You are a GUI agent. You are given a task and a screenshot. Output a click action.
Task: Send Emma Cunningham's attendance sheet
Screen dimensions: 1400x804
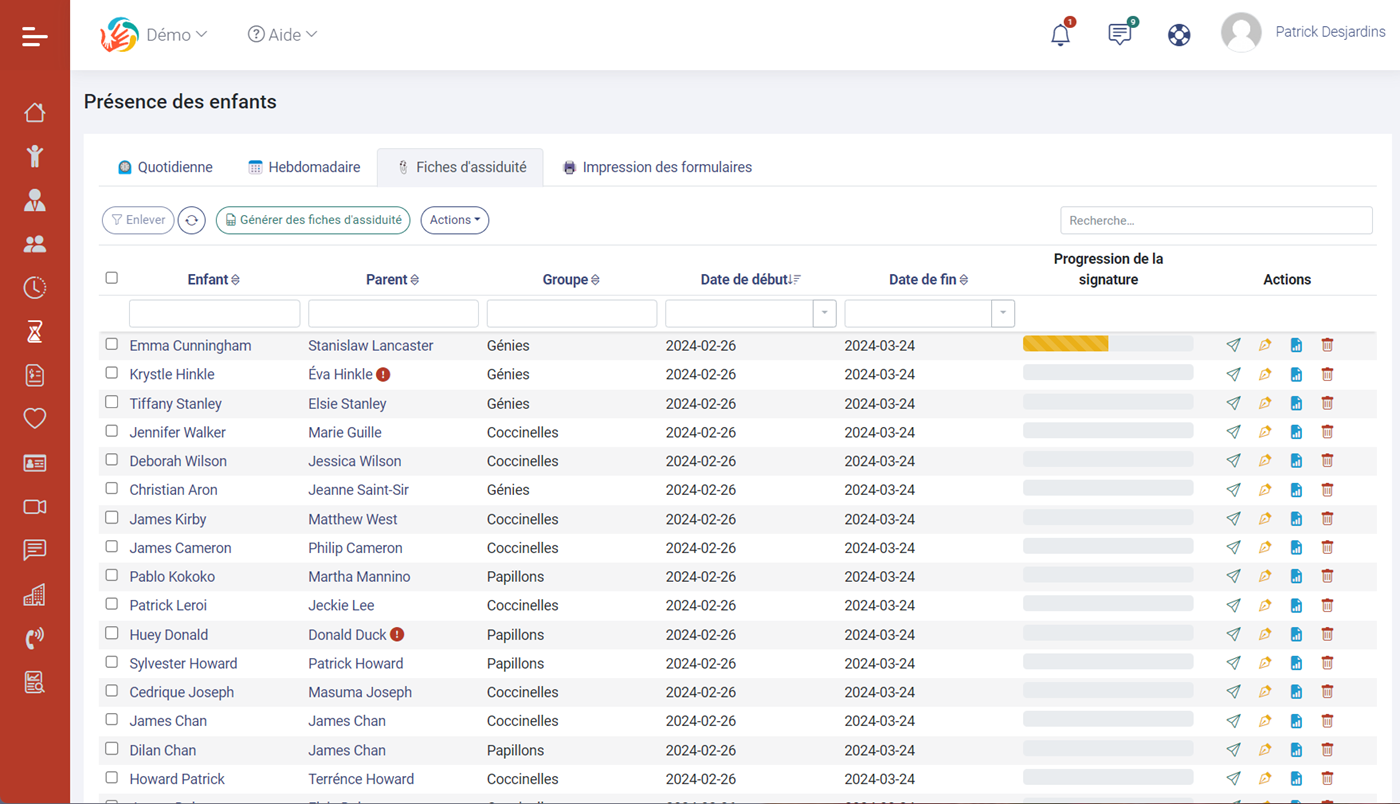click(x=1233, y=345)
